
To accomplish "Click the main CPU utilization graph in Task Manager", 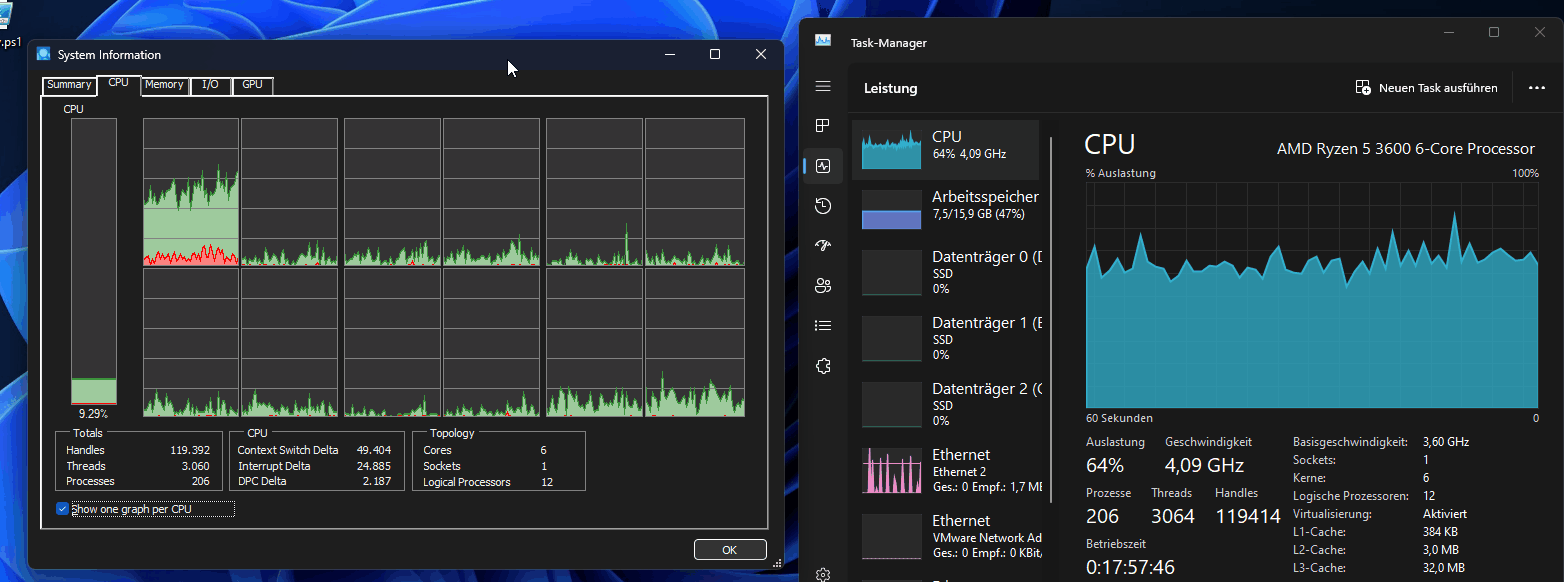I will point(1312,296).
